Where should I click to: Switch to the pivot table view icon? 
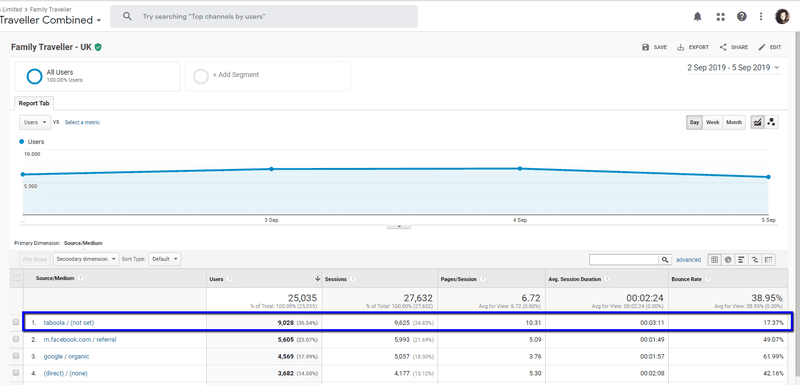coord(769,260)
